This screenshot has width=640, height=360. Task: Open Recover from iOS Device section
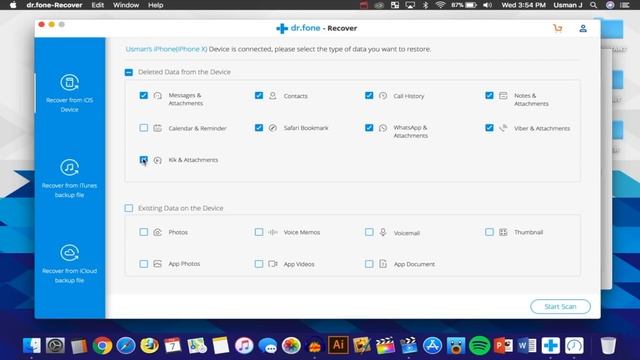click(x=69, y=93)
